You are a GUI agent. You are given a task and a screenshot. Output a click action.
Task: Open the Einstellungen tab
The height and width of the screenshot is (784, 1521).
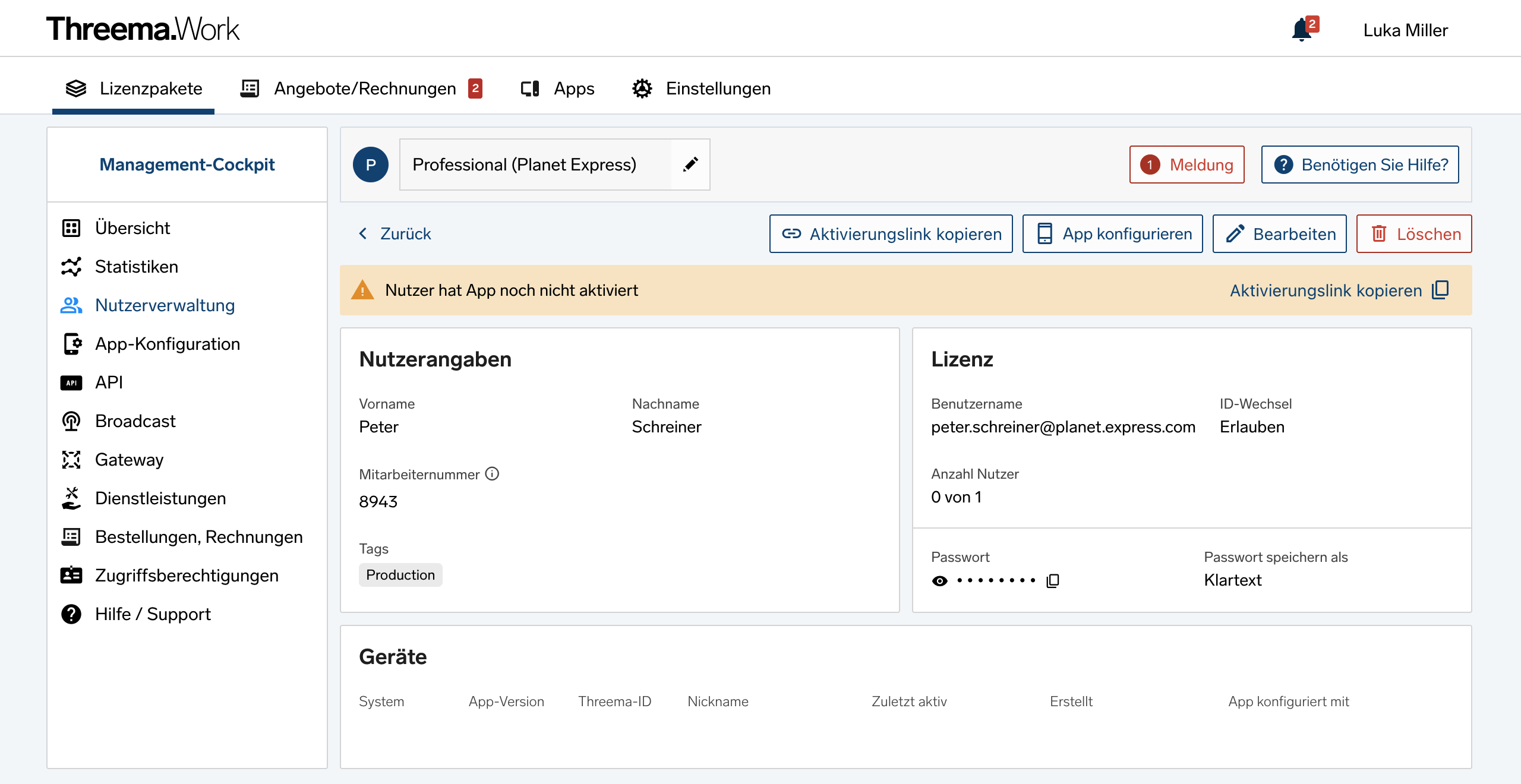(701, 88)
